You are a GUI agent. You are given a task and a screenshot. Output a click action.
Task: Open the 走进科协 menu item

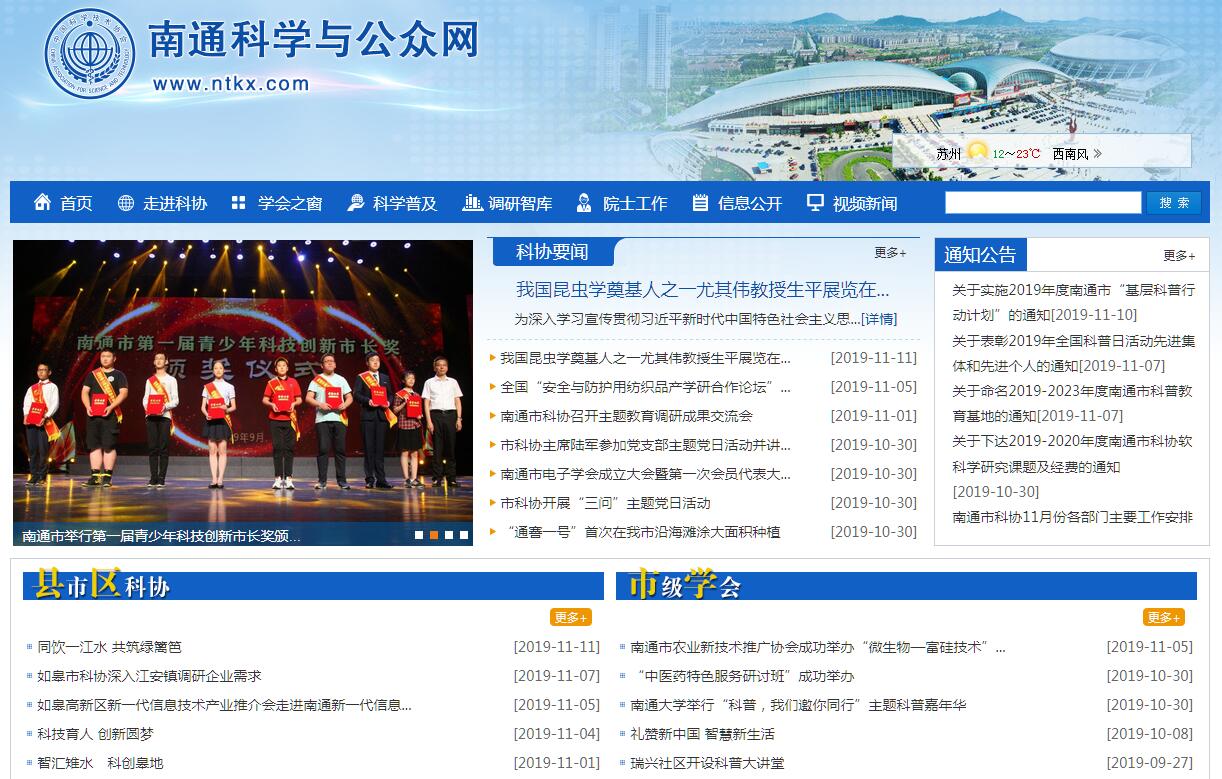175,203
